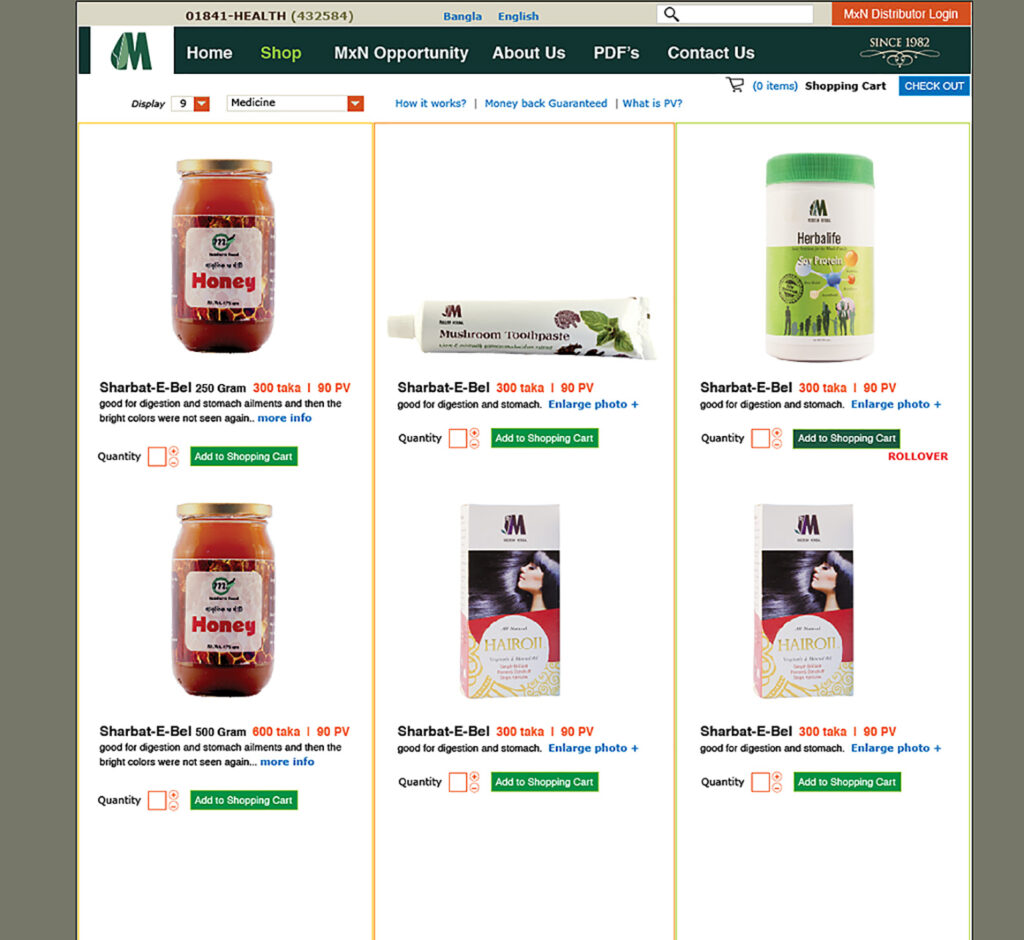The width and height of the screenshot is (1024, 940).
Task: Decrease quantity for Sharbat-E-Bel 500 Gram
Action: [x=174, y=806]
